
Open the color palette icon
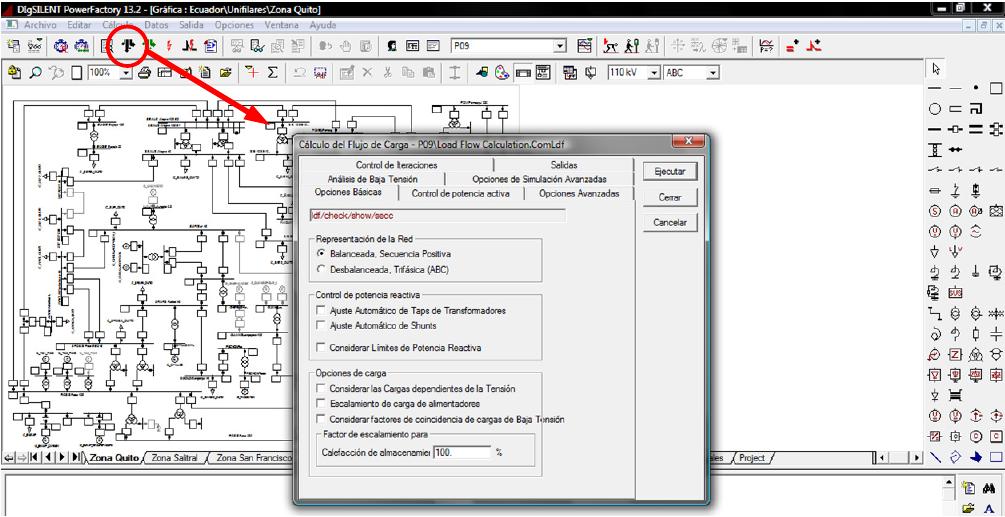click(503, 73)
